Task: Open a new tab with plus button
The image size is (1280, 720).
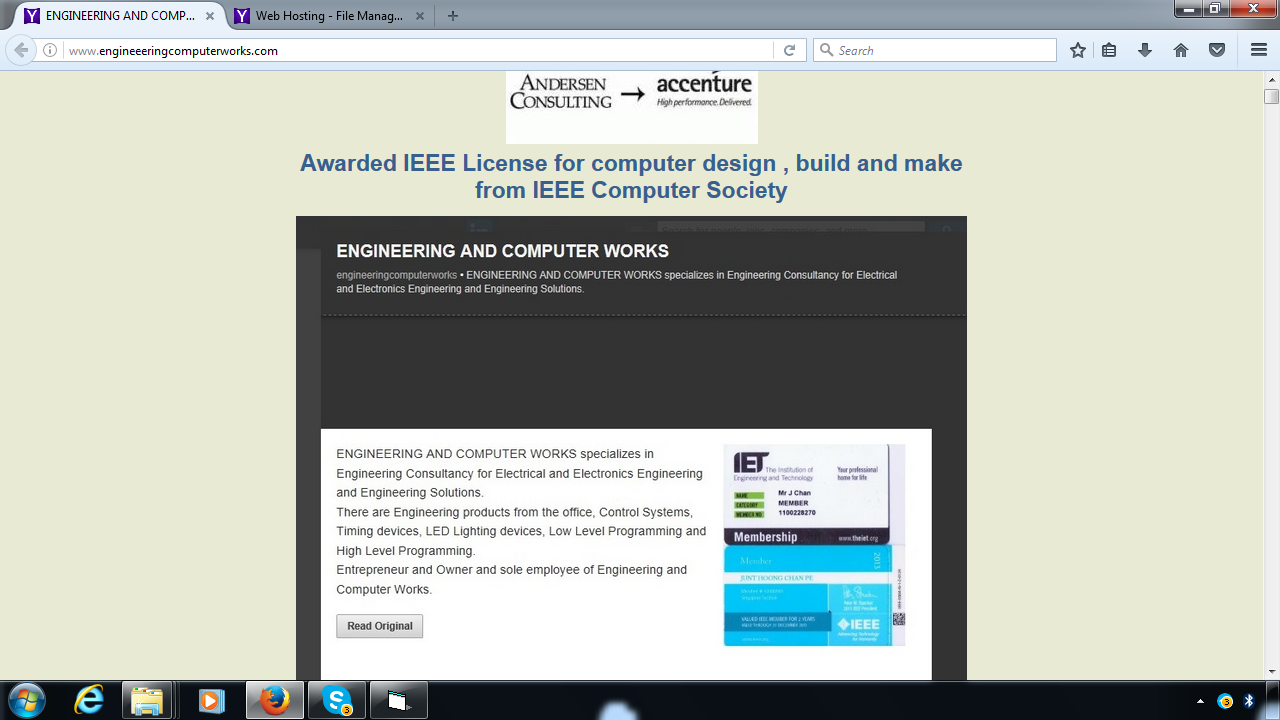Action: [453, 16]
